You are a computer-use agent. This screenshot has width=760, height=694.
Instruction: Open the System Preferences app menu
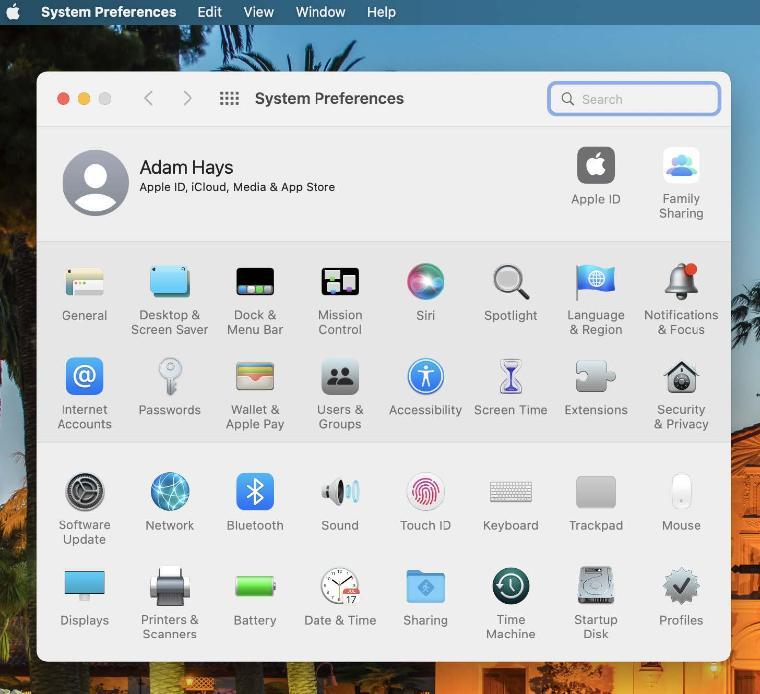pyautogui.click(x=109, y=12)
